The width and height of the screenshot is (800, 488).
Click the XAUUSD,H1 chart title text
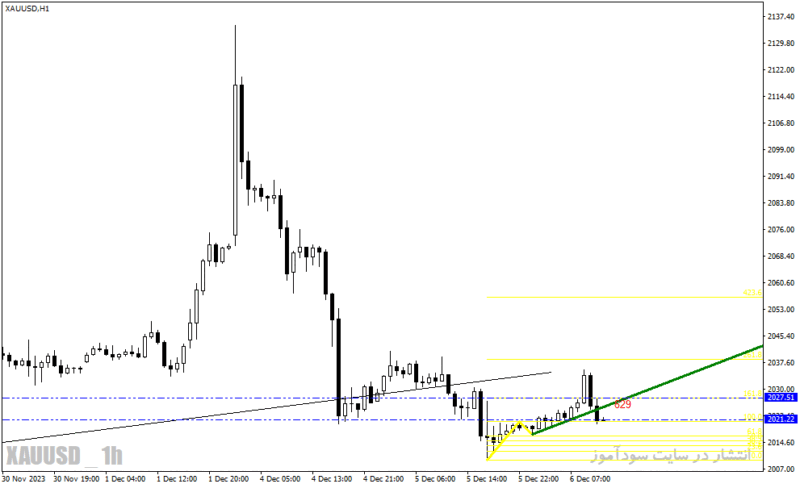tap(27, 9)
